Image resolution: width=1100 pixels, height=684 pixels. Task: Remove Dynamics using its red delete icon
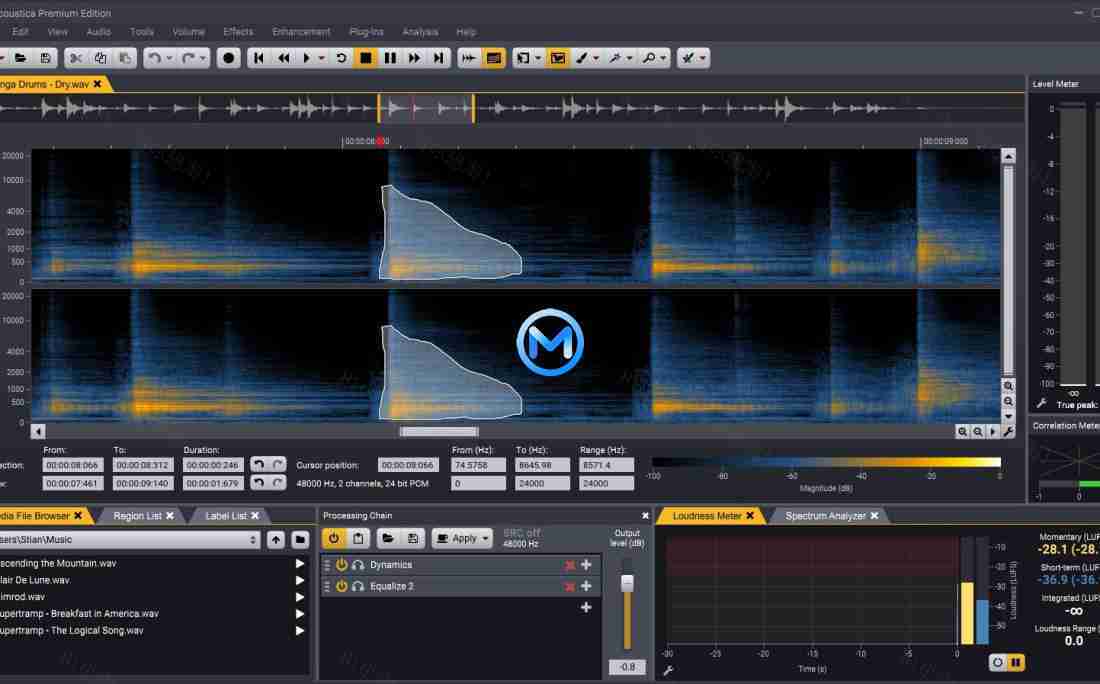click(570, 564)
